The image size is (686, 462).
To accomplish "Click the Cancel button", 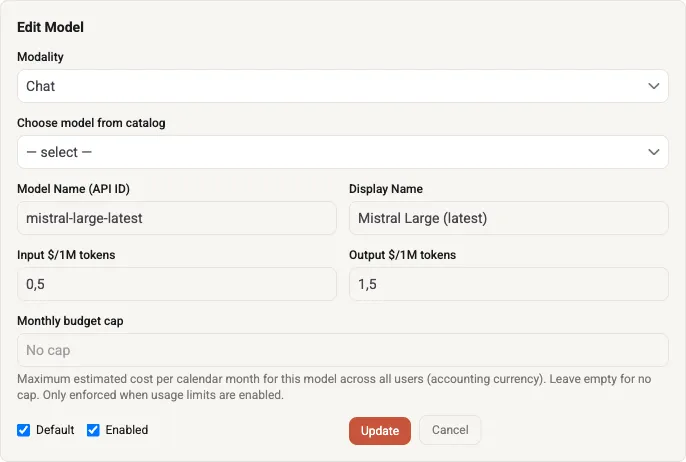I will tap(450, 430).
